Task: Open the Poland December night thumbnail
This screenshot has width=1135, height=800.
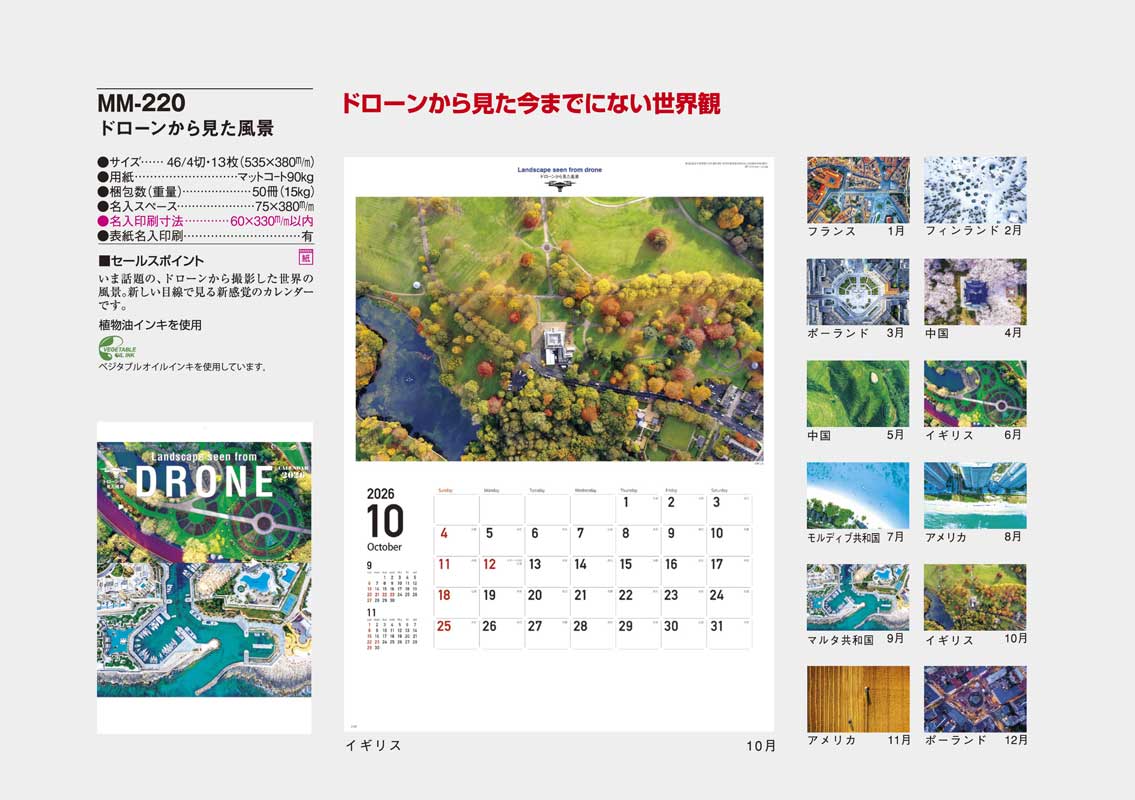Action: tap(975, 699)
